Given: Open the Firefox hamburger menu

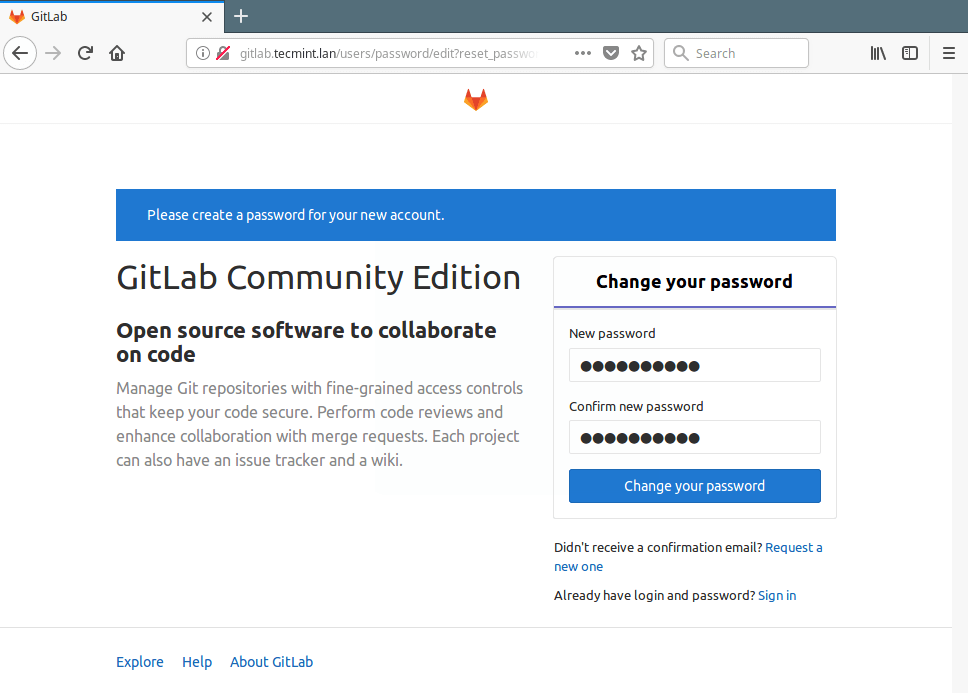Looking at the screenshot, I should 949,53.
